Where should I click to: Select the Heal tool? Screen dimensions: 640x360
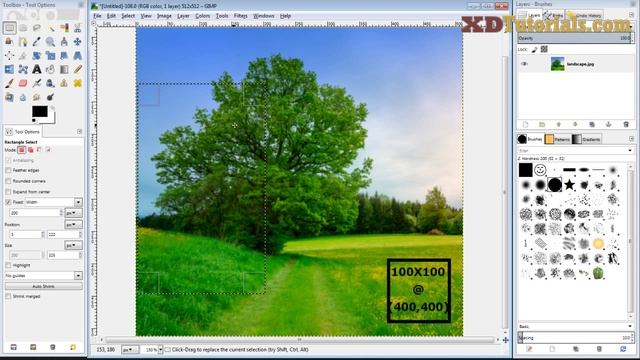point(78,83)
